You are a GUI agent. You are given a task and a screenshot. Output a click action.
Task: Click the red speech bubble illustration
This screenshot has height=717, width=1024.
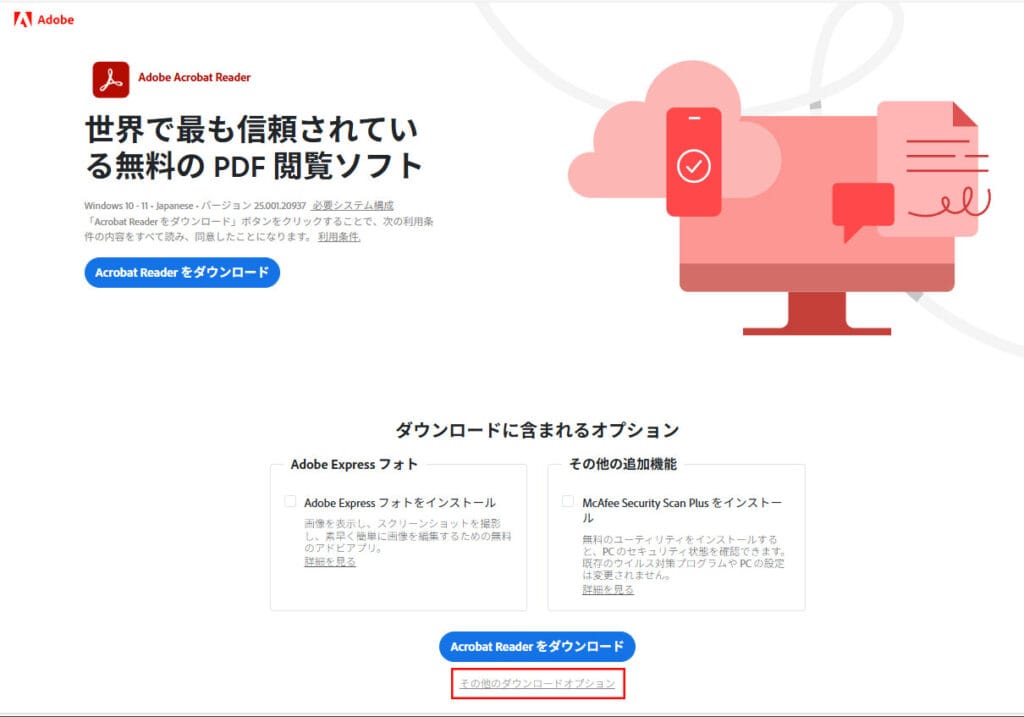click(861, 208)
